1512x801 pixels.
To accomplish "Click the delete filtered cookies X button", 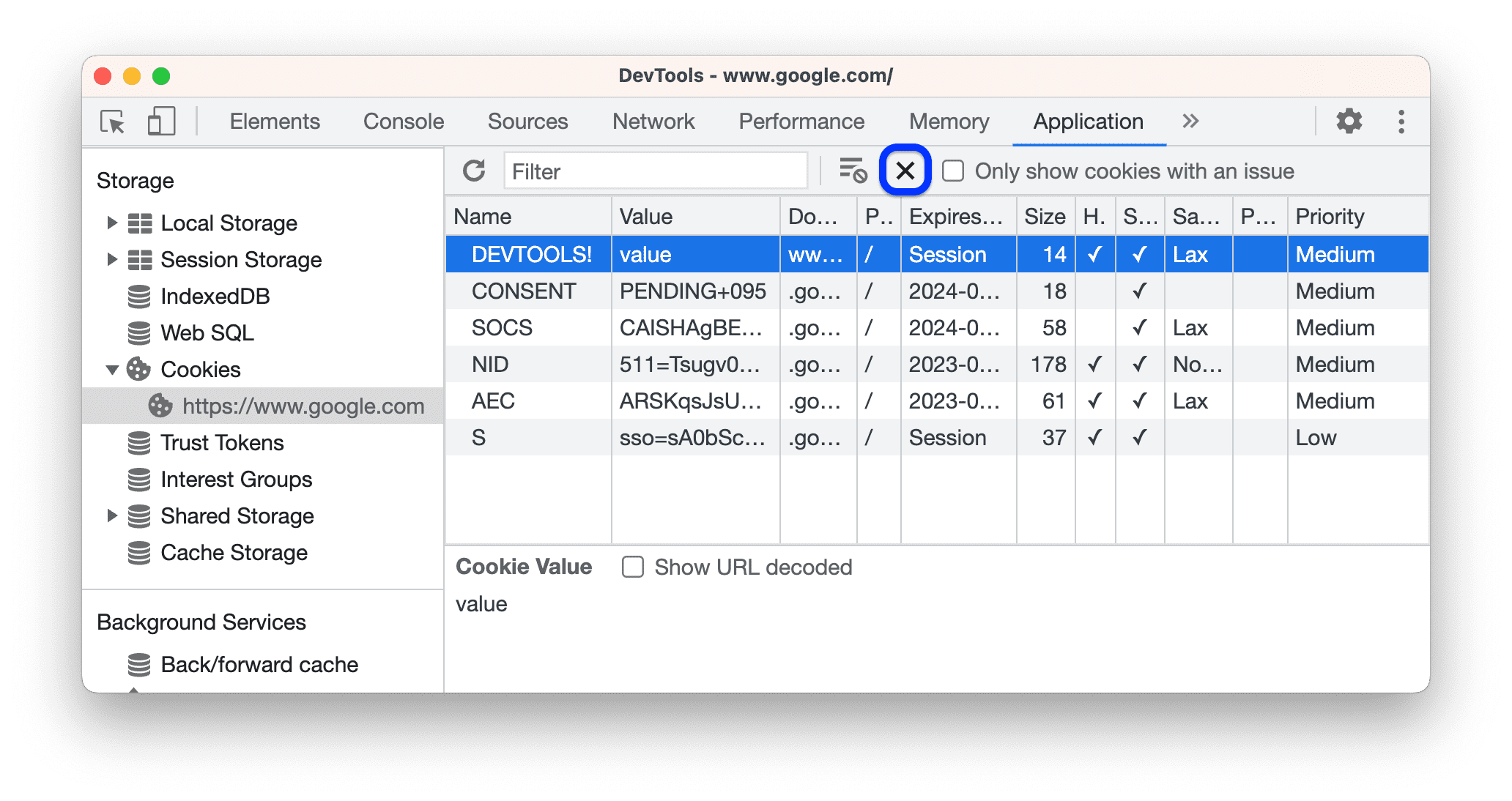I will click(905, 170).
